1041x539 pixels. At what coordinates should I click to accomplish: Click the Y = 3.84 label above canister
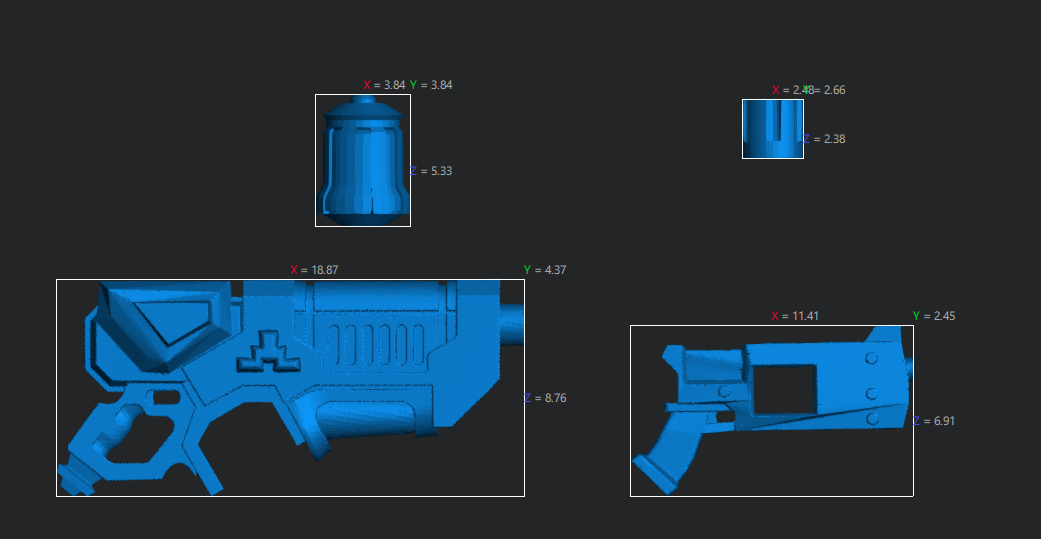pyautogui.click(x=431, y=85)
